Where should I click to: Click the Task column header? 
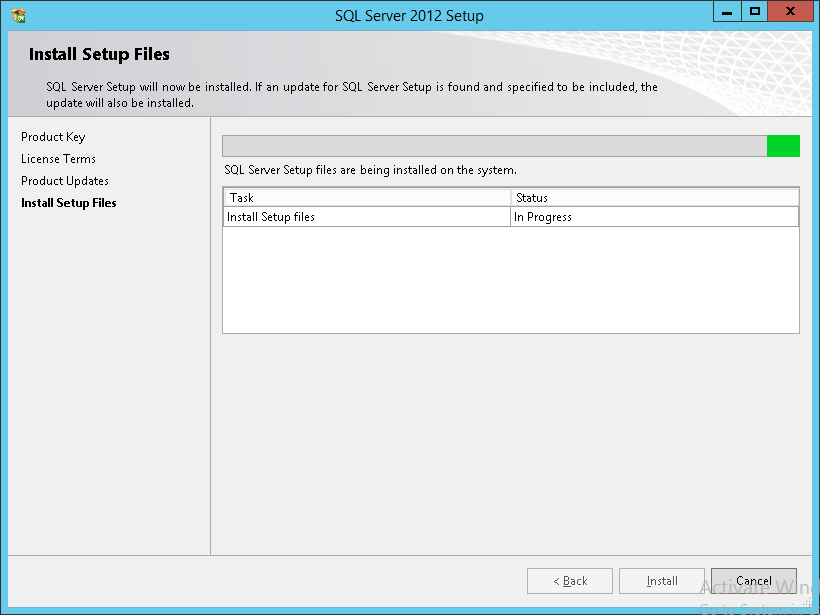(x=367, y=198)
